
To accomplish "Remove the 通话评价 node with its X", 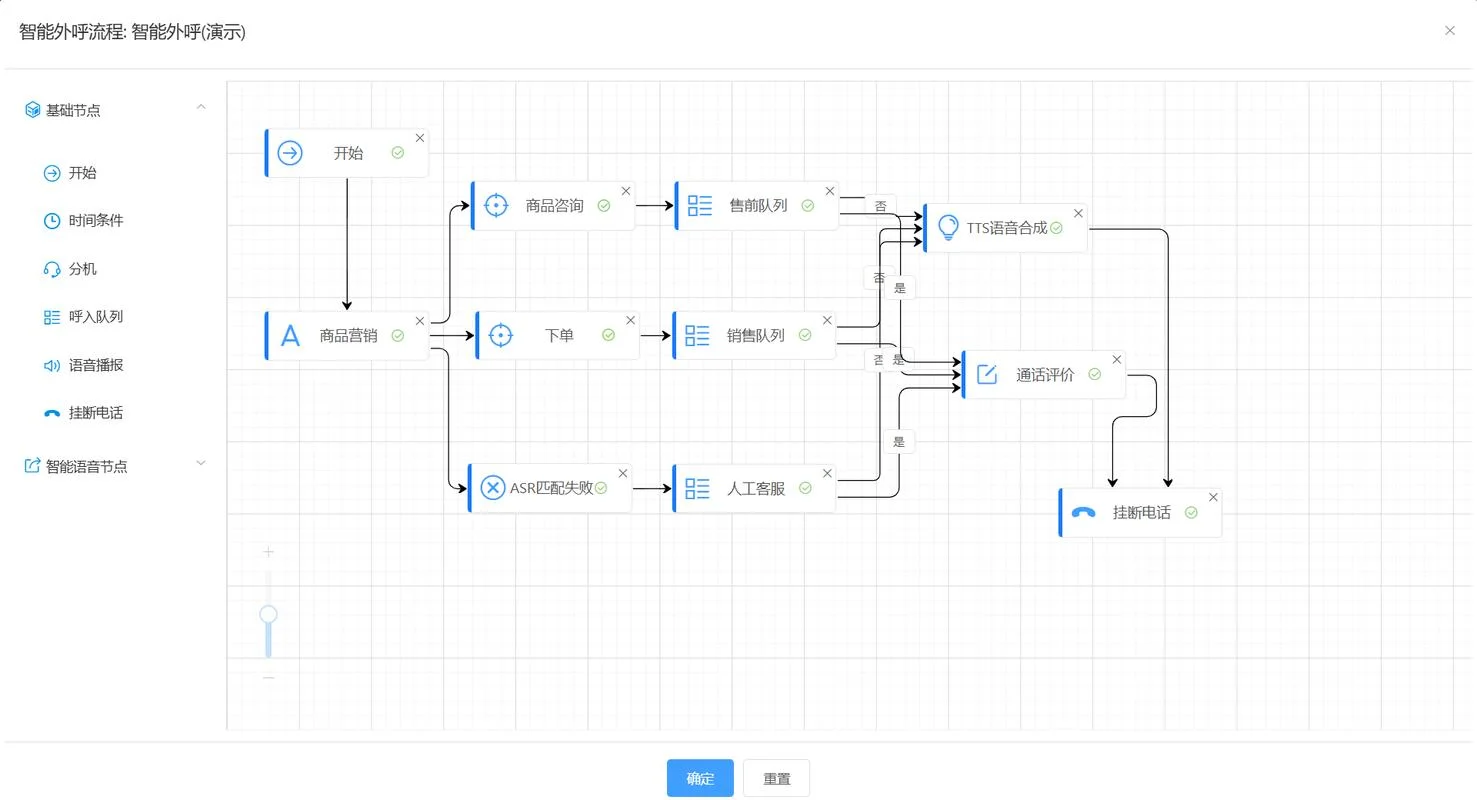I will (1117, 359).
